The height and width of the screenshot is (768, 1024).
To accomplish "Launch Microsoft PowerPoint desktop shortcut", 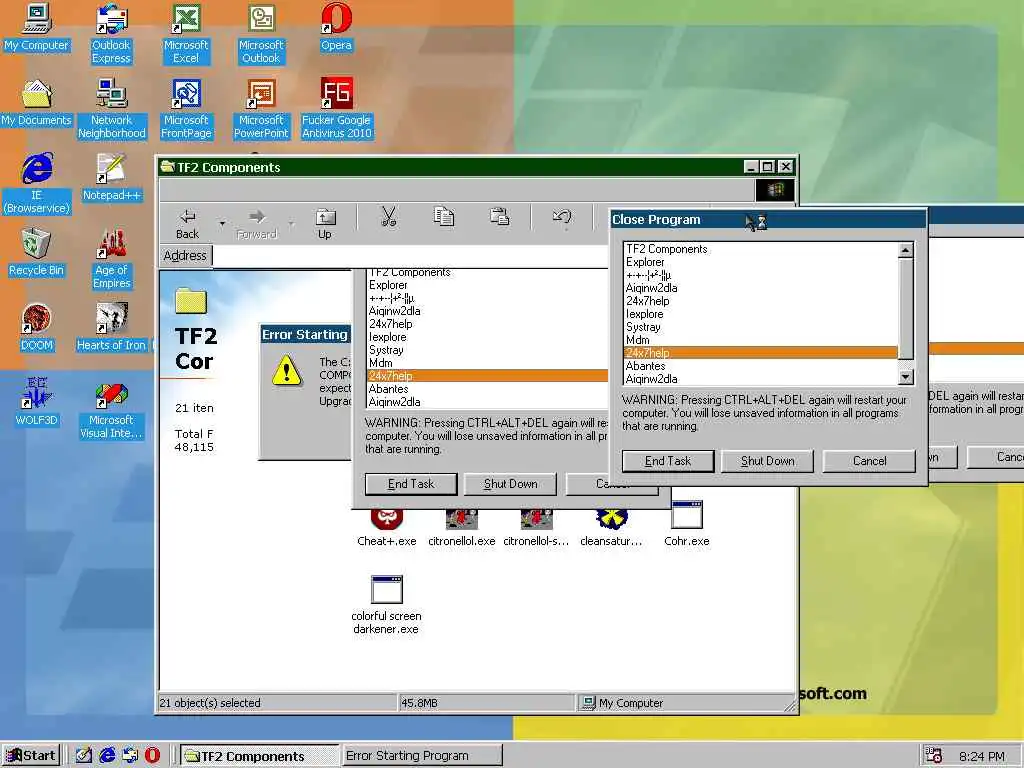I will [261, 109].
